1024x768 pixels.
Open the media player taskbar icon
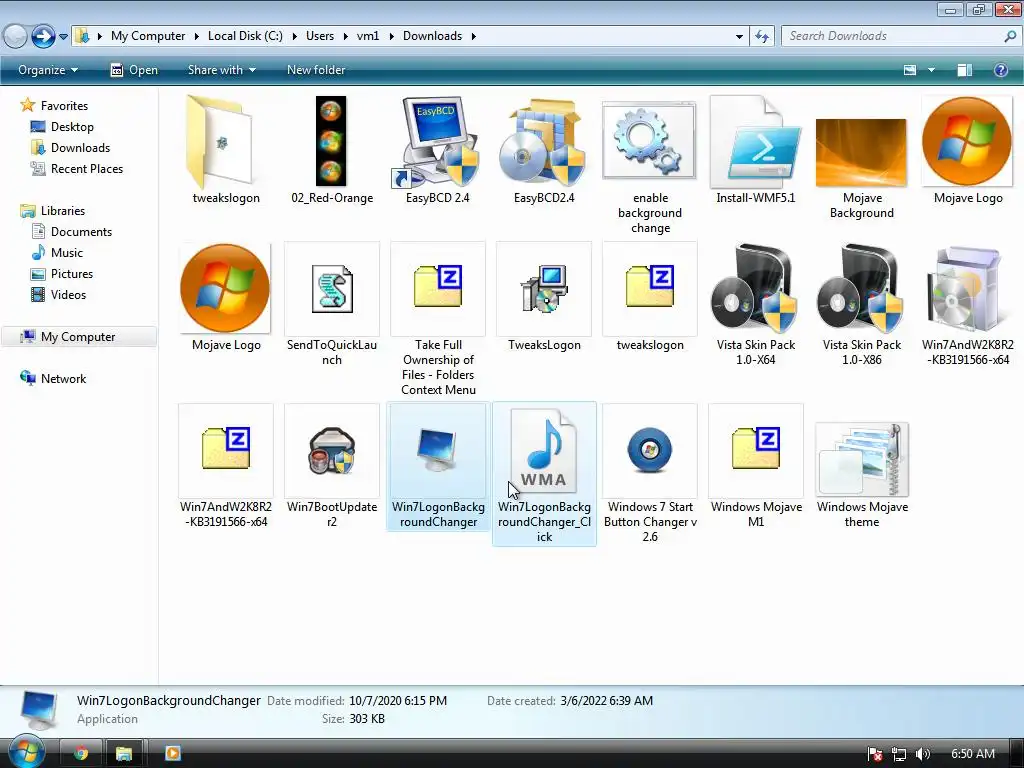click(x=172, y=753)
